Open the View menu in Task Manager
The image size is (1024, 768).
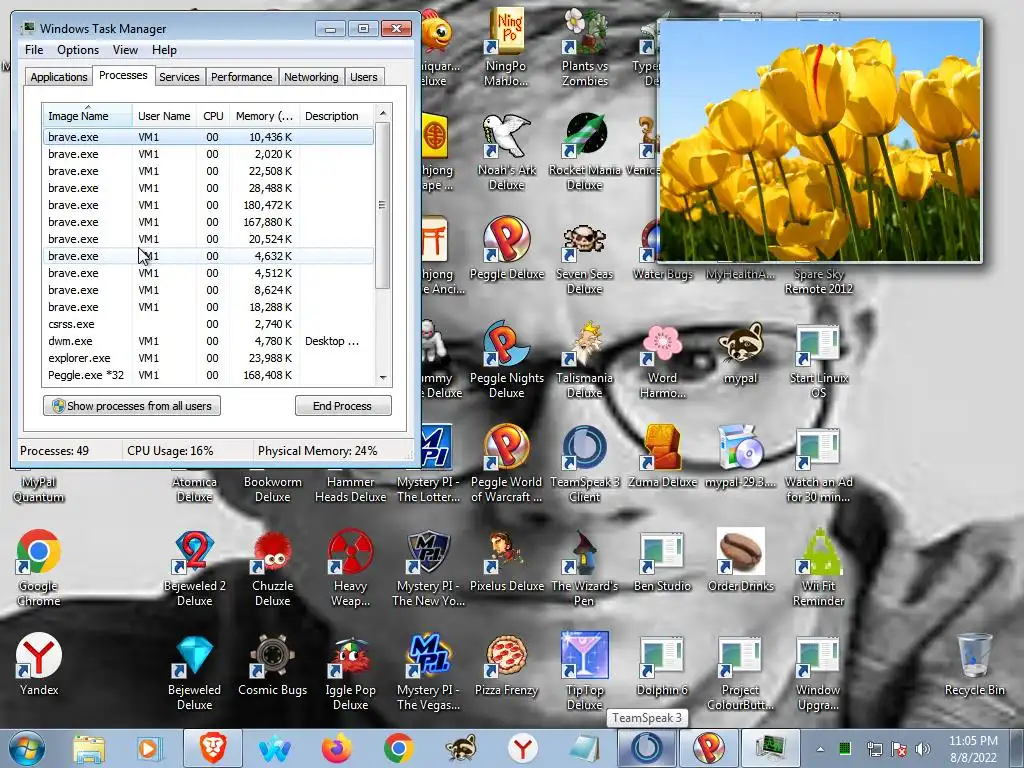tap(125, 50)
